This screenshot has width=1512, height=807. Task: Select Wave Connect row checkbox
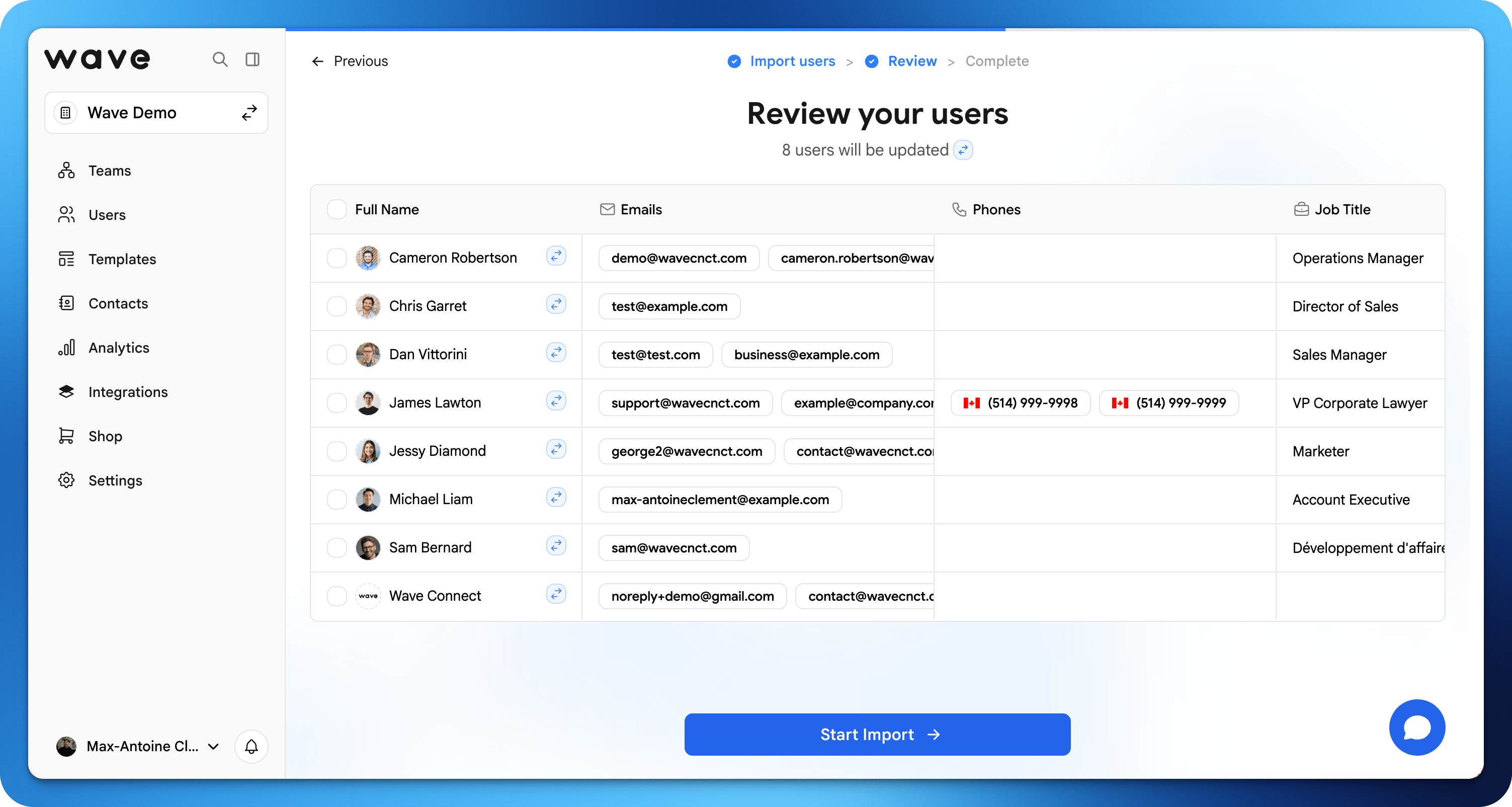[x=337, y=596]
